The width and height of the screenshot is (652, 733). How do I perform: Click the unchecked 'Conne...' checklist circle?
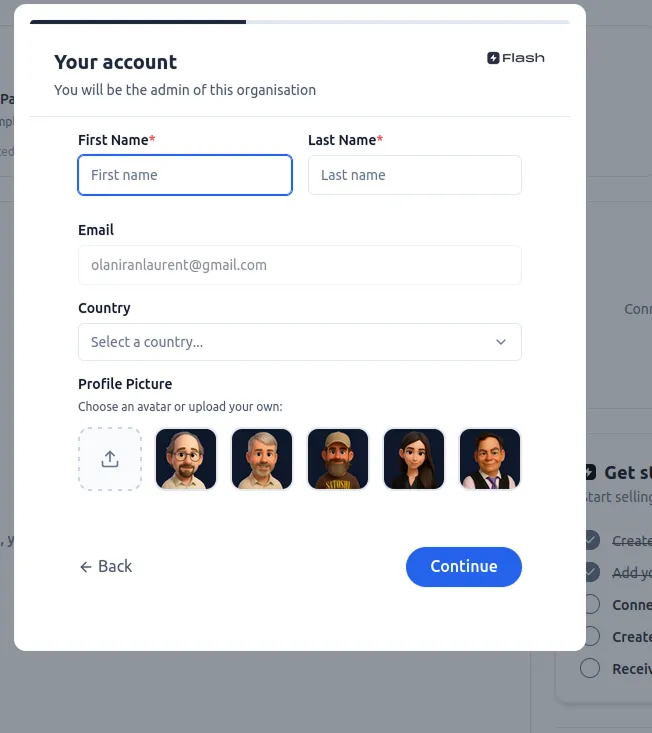591,604
